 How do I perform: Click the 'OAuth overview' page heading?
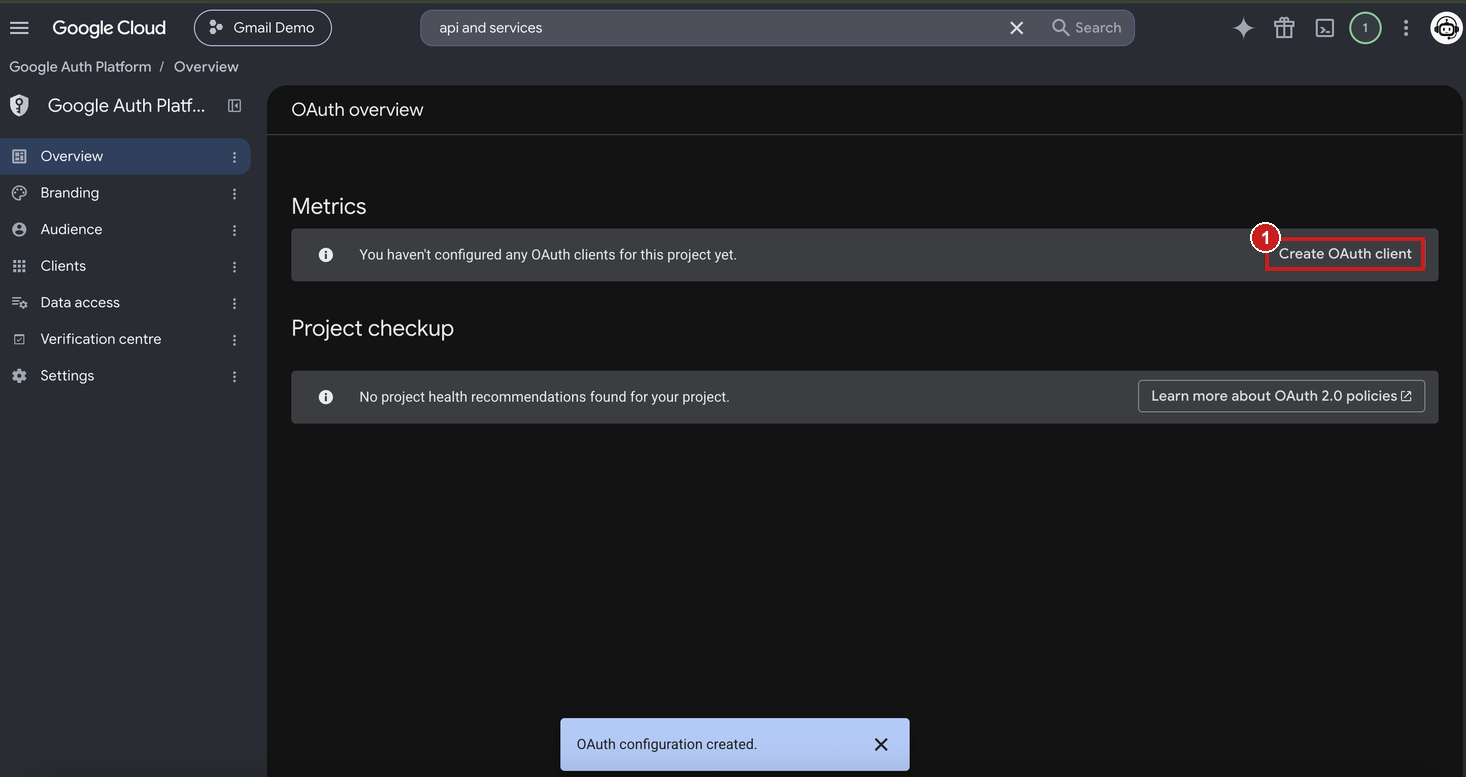(357, 110)
